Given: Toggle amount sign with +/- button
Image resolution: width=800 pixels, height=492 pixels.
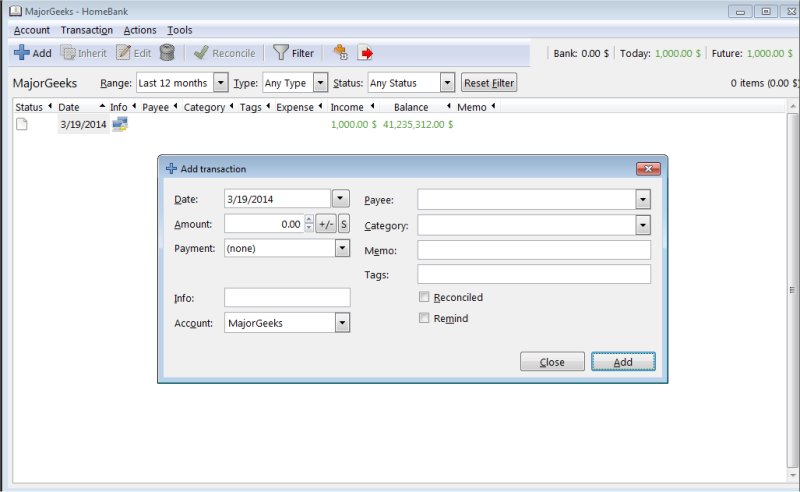Looking at the screenshot, I should (x=326, y=224).
